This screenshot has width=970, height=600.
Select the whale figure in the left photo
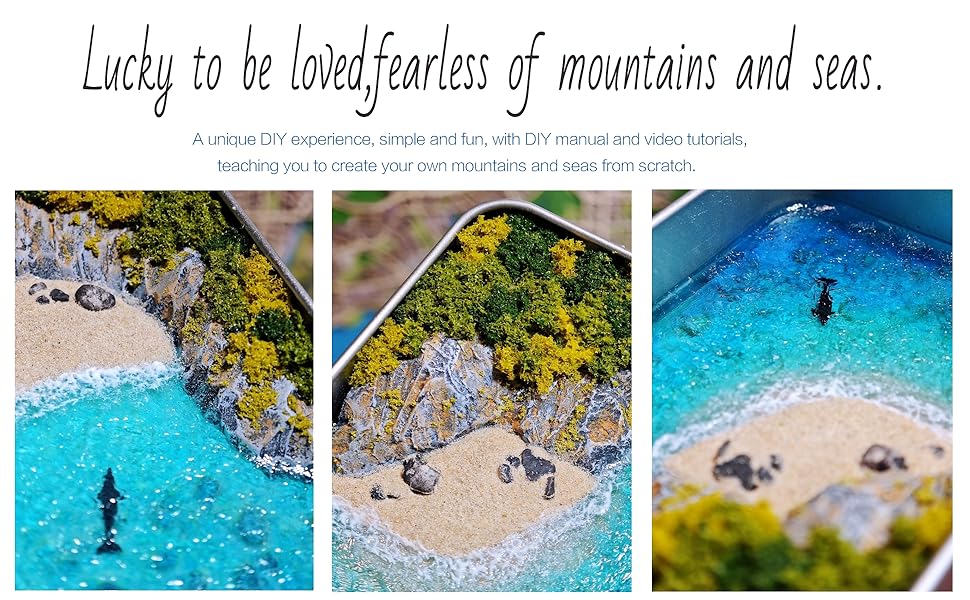tap(109, 510)
